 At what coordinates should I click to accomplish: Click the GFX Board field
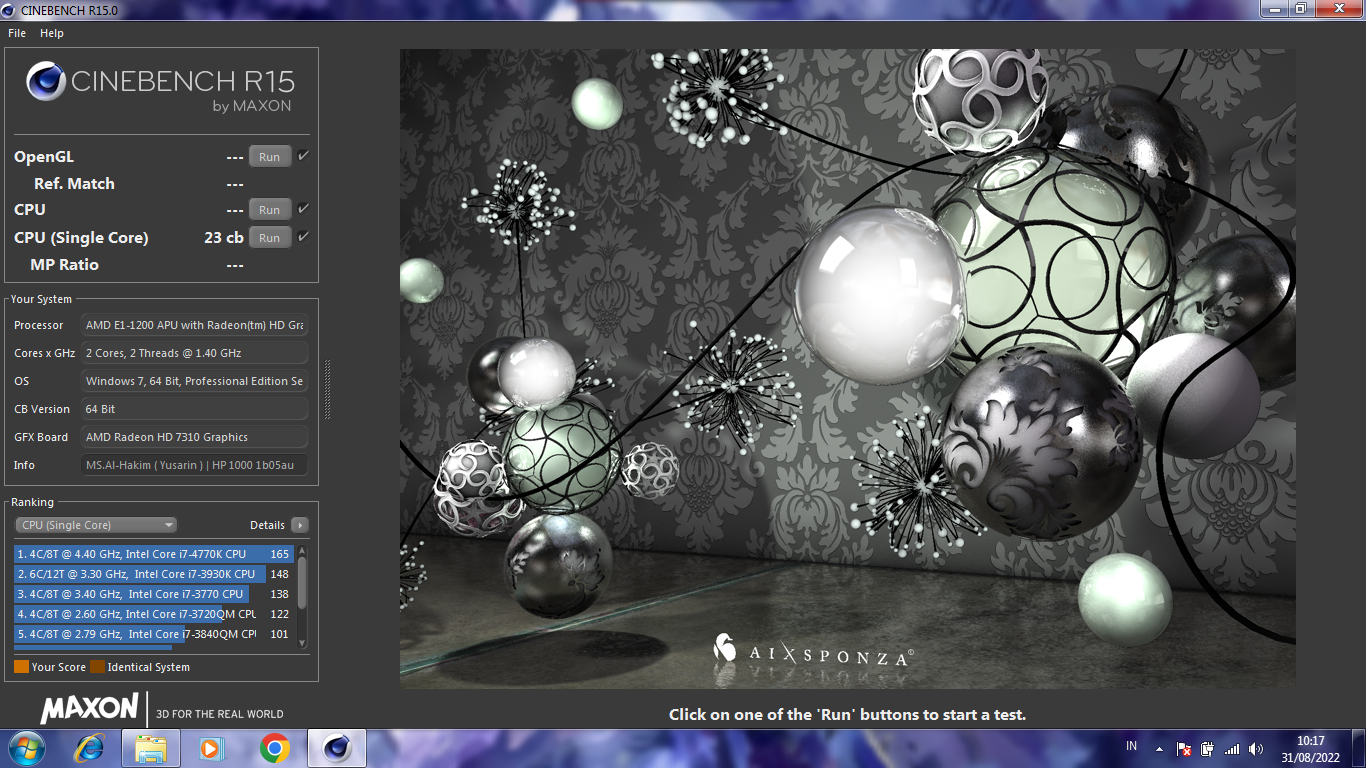[x=195, y=437]
